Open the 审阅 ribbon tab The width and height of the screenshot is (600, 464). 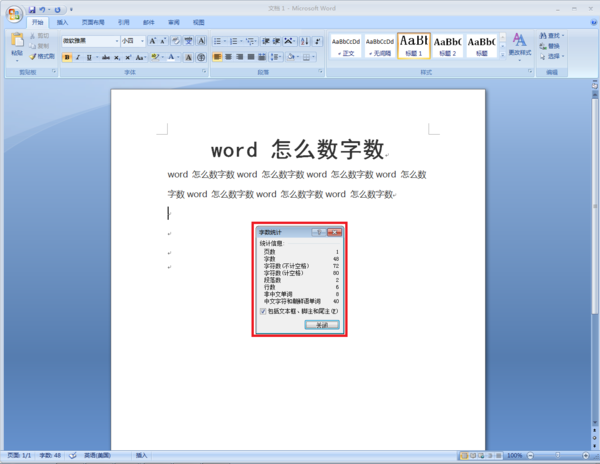coord(174,22)
